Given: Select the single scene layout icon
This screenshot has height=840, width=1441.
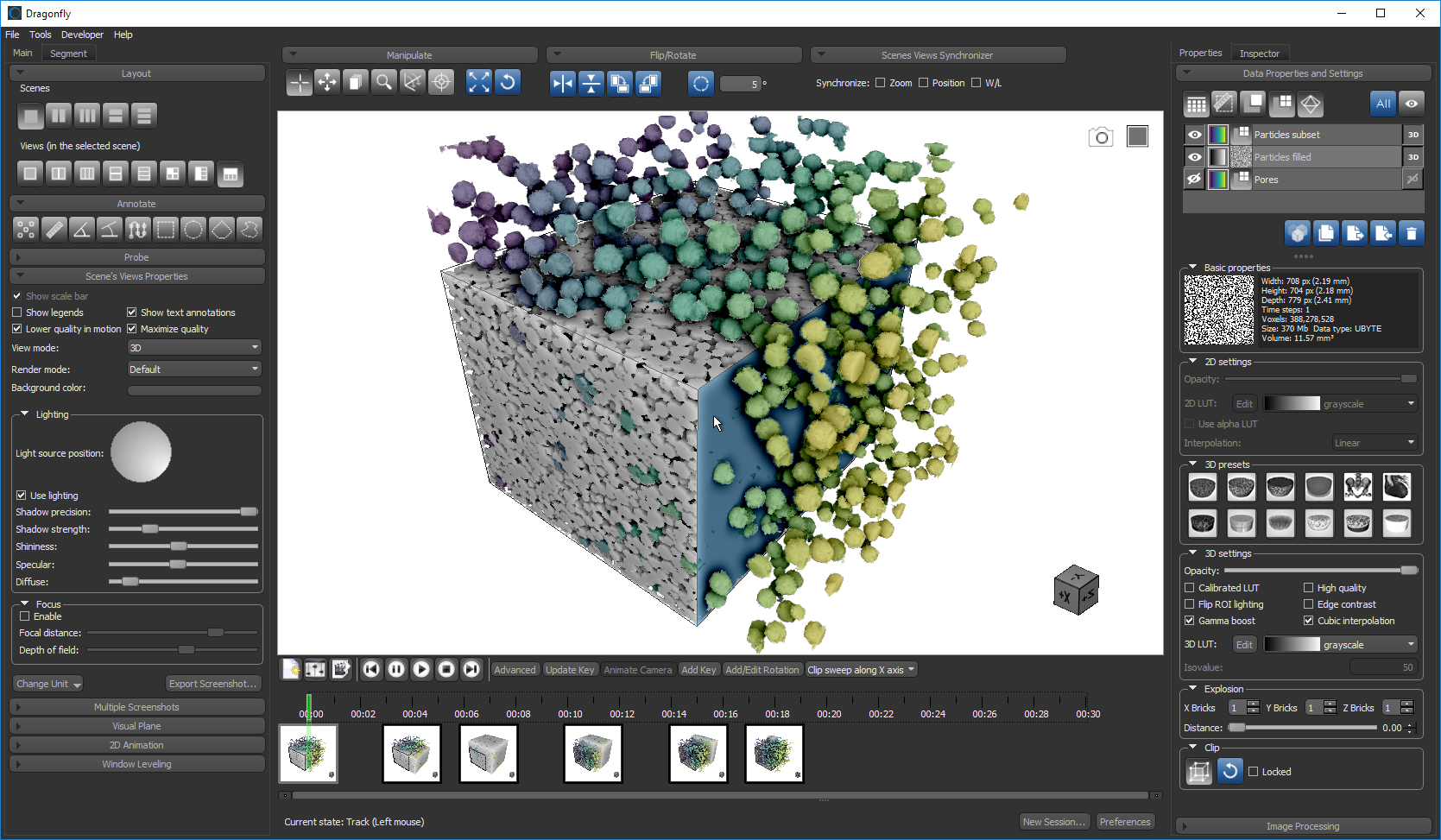Looking at the screenshot, I should click(30, 116).
